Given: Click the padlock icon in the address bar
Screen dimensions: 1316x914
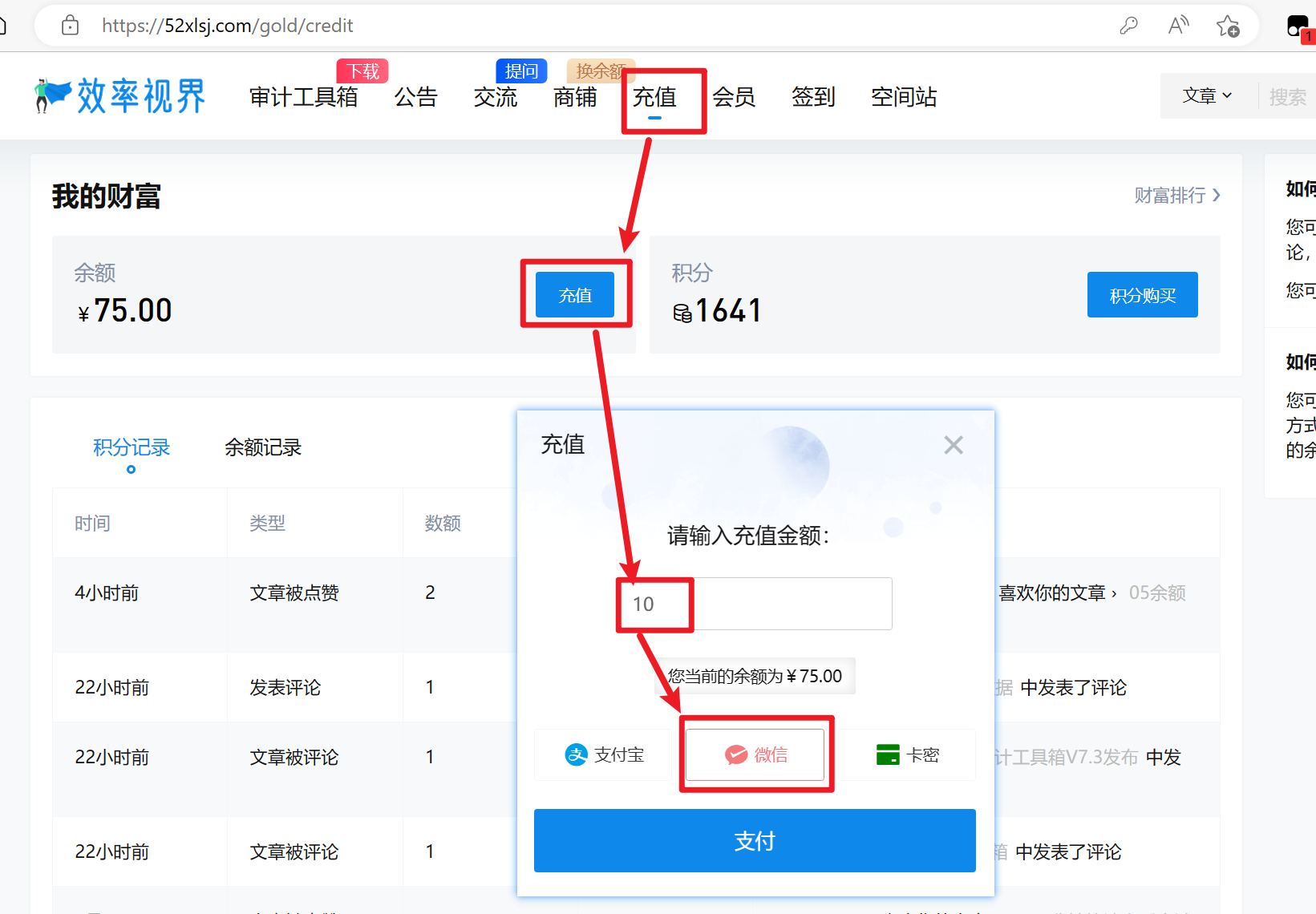Looking at the screenshot, I should pyautogui.click(x=70, y=25).
